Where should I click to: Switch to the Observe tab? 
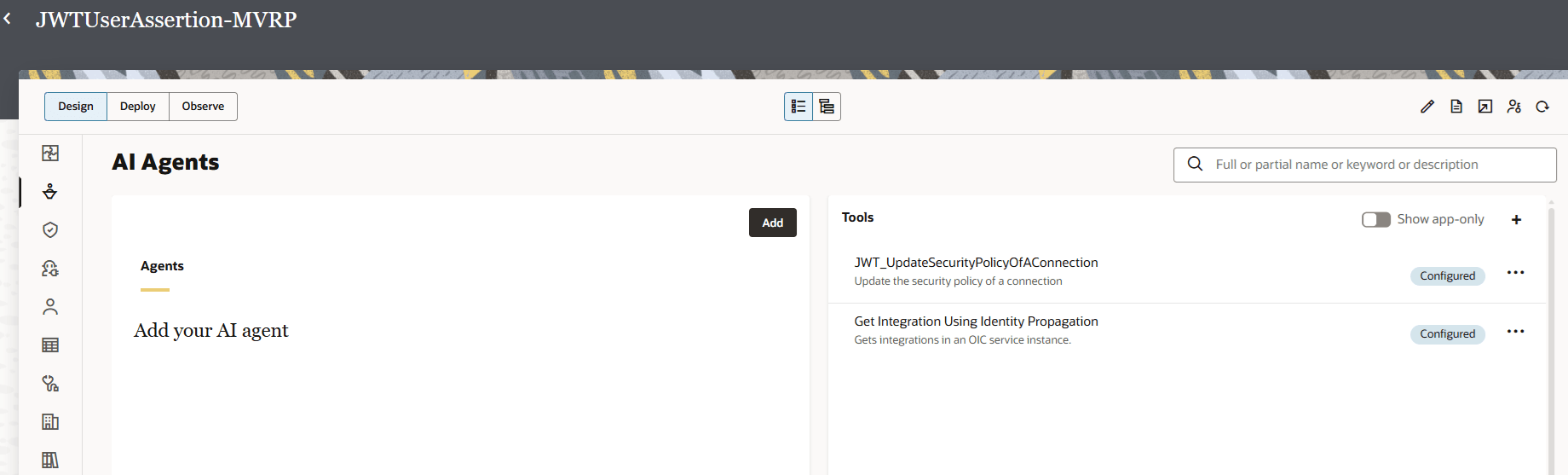203,107
